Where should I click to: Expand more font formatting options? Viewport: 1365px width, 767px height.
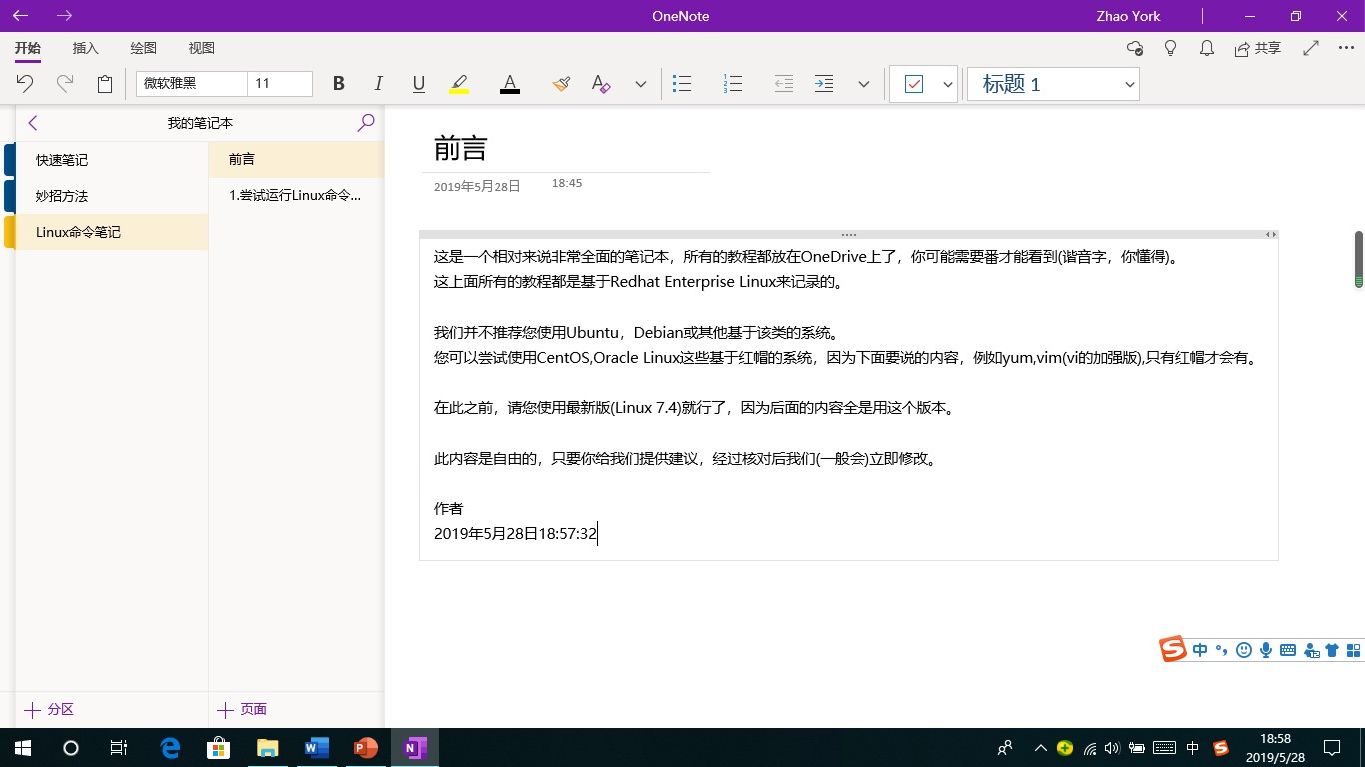click(641, 85)
